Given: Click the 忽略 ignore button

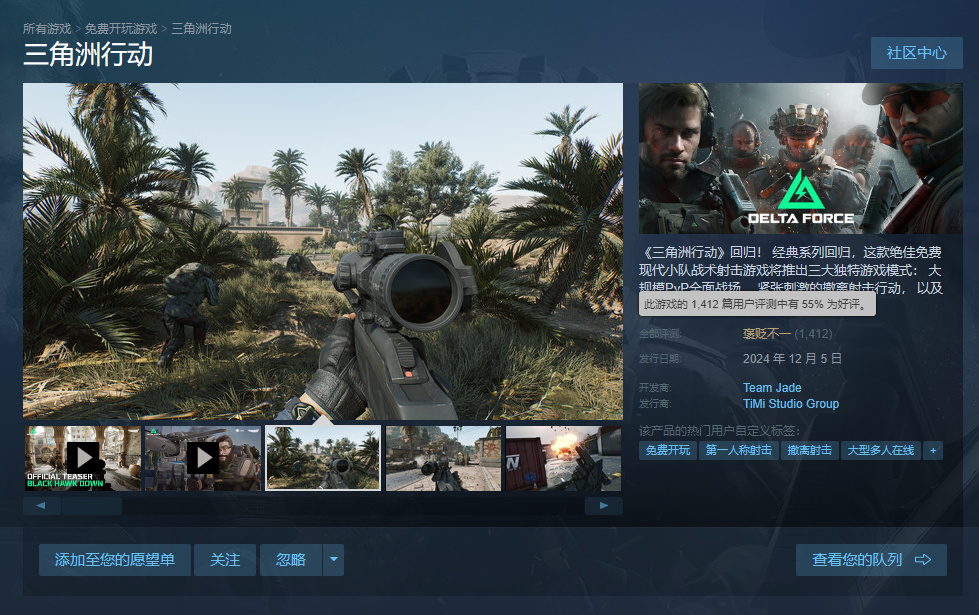Looking at the screenshot, I should click(x=291, y=560).
